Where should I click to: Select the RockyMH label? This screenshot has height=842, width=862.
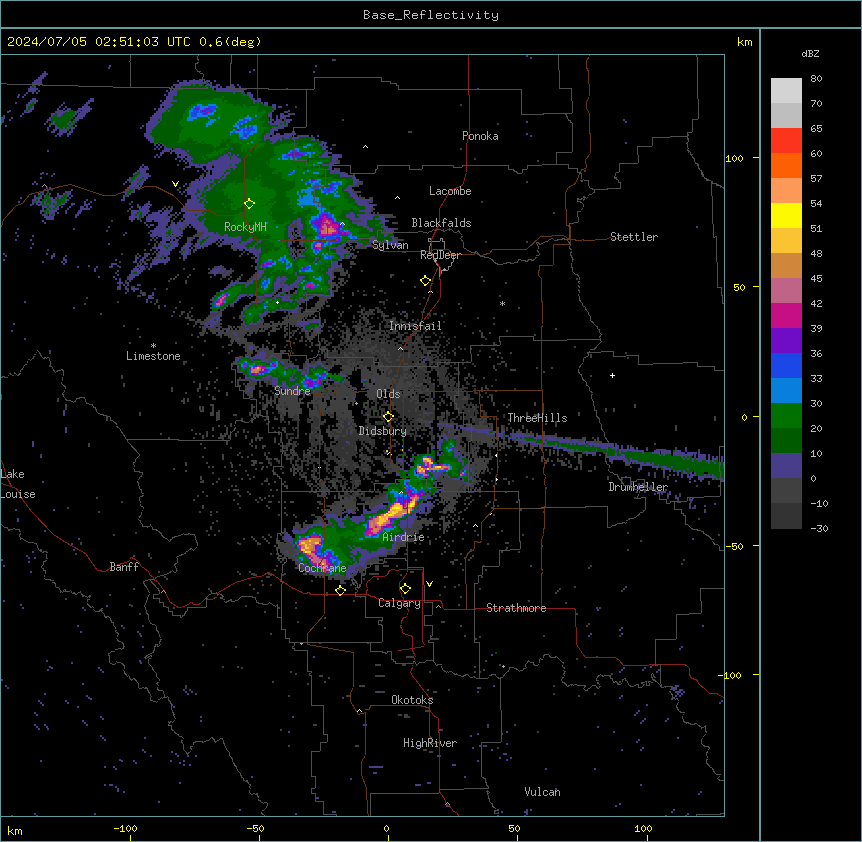245,226
